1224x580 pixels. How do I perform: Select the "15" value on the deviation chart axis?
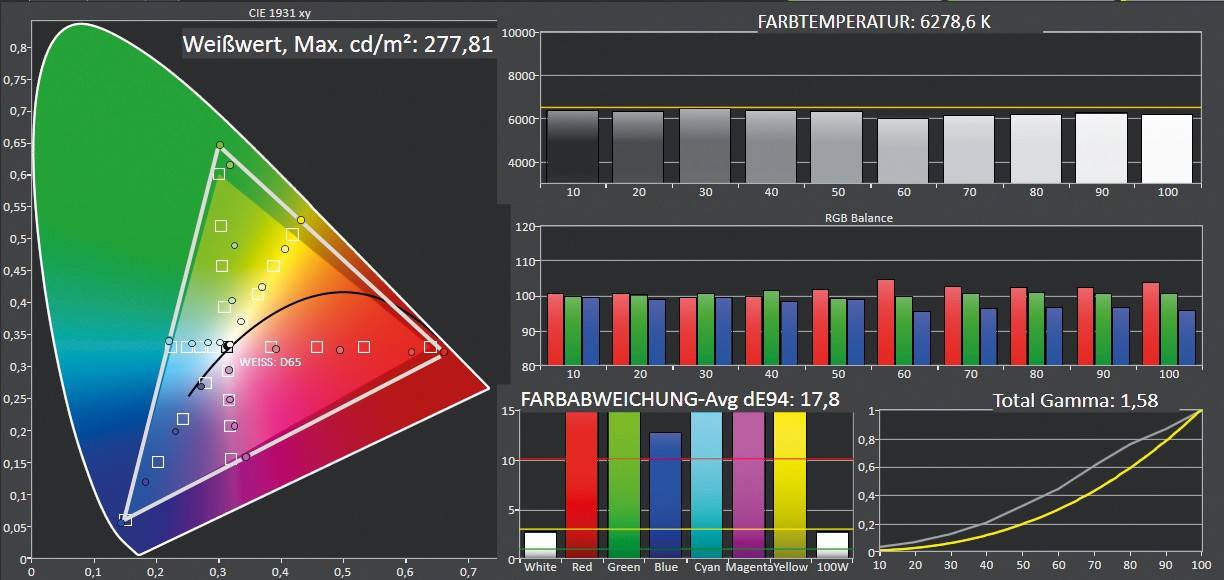[506, 412]
